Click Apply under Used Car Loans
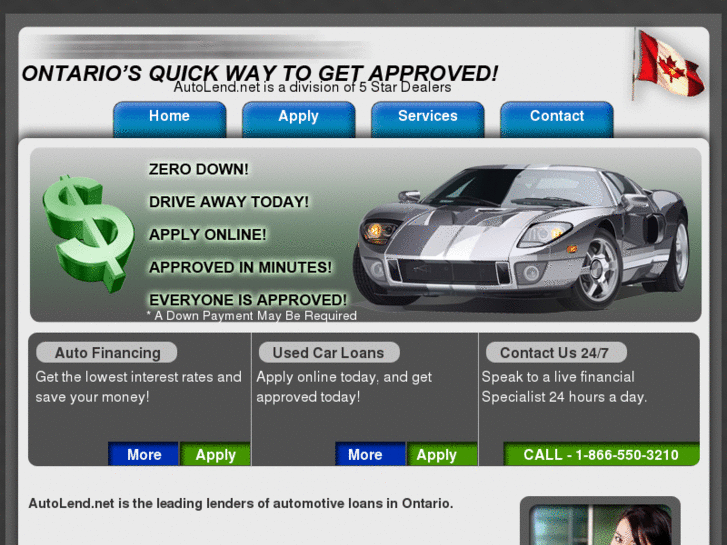This screenshot has height=545, width=727. click(442, 454)
